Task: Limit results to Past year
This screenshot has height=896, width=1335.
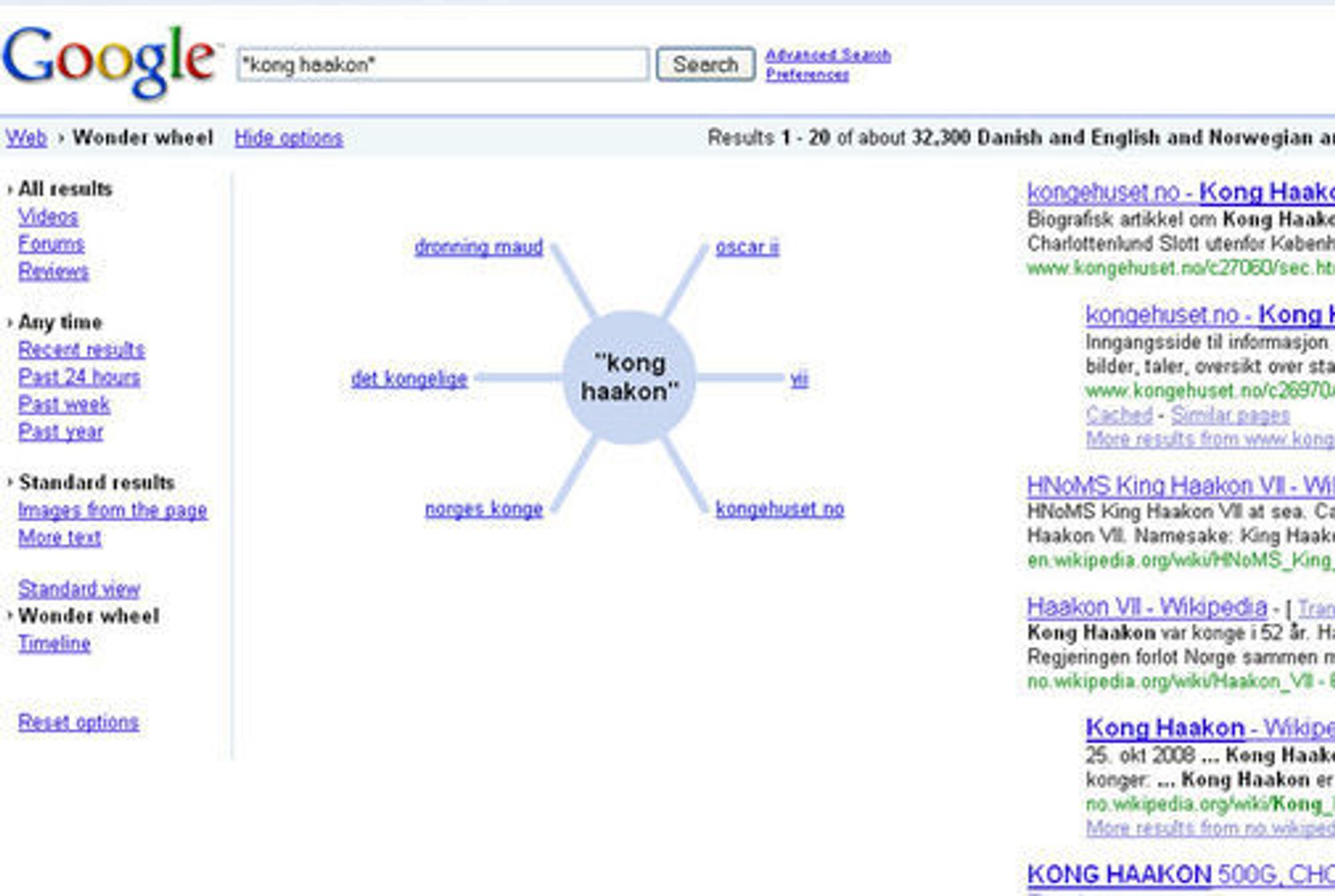Action: pos(61,432)
